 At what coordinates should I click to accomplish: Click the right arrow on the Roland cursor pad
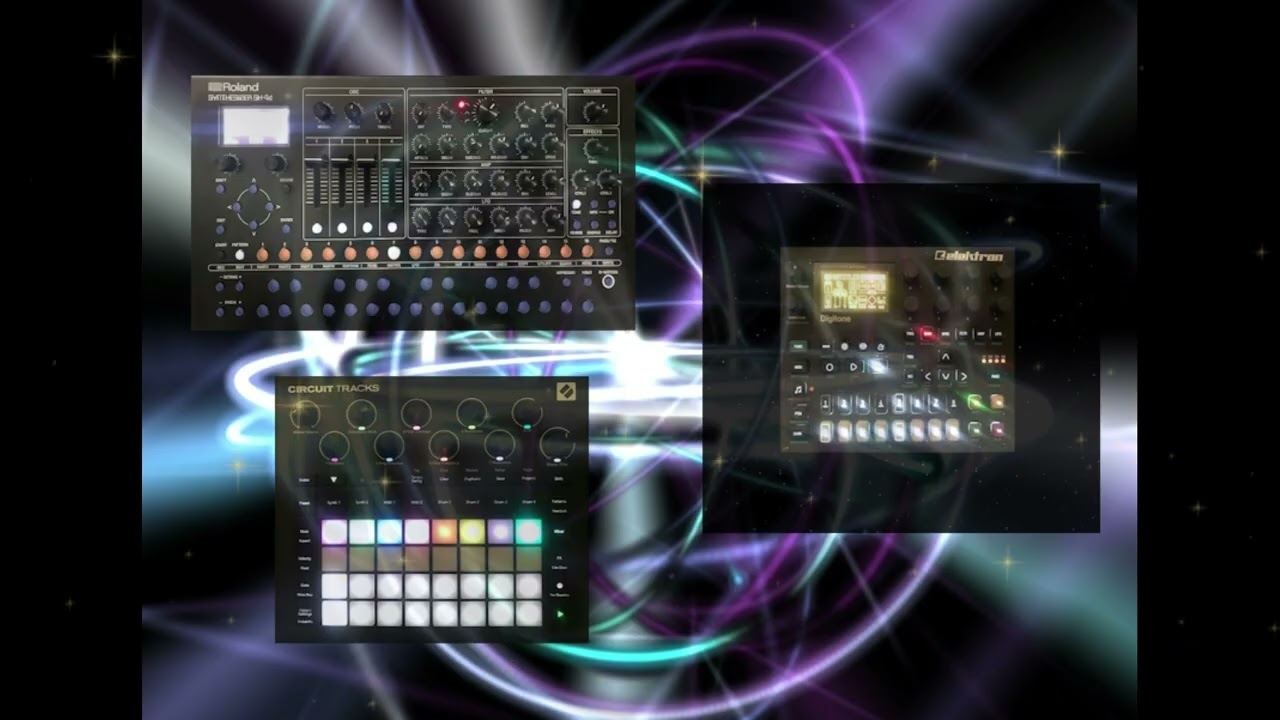(x=269, y=206)
